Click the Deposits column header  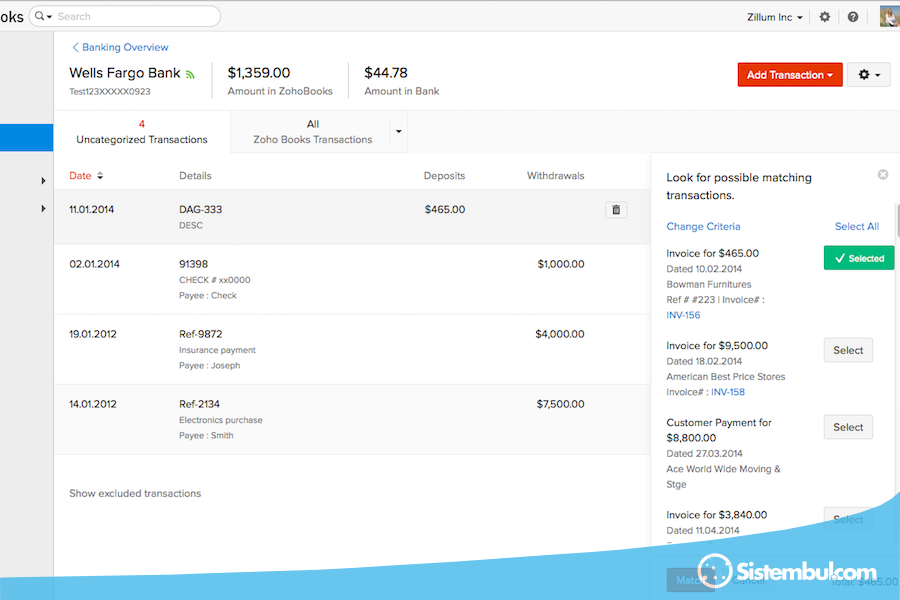coord(444,176)
